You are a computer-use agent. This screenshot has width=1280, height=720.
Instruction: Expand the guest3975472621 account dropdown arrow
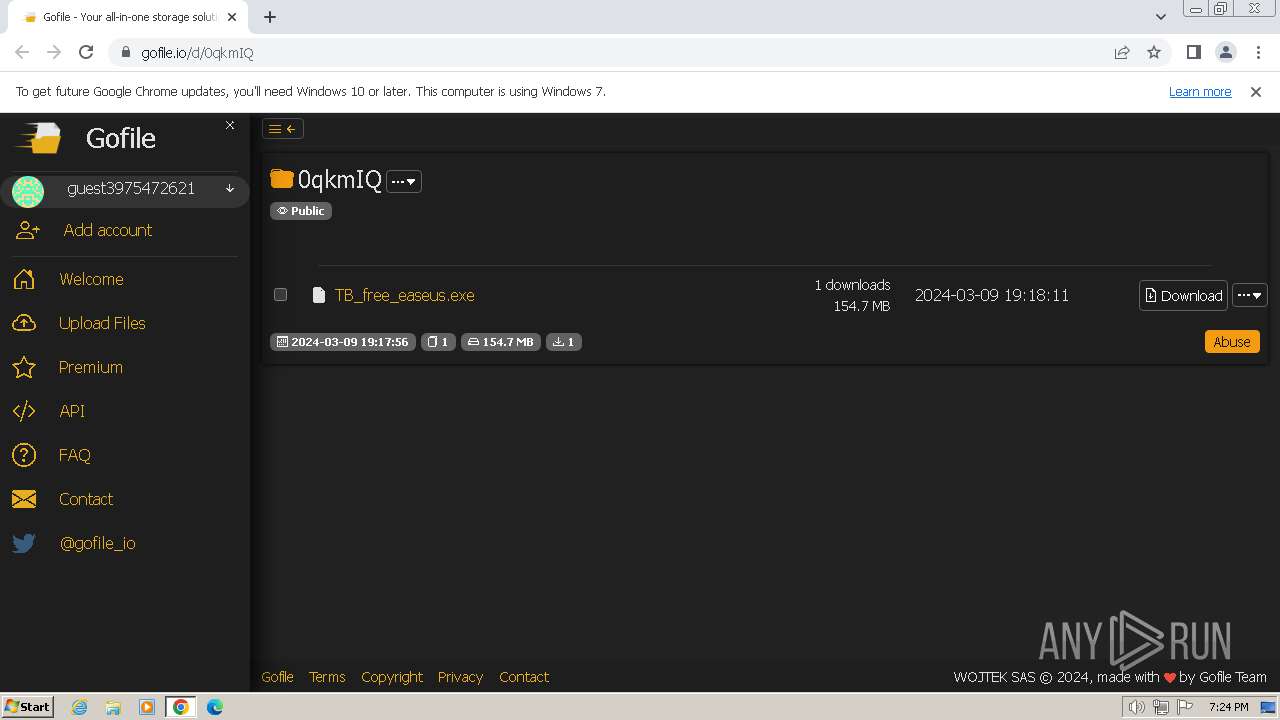[x=230, y=188]
